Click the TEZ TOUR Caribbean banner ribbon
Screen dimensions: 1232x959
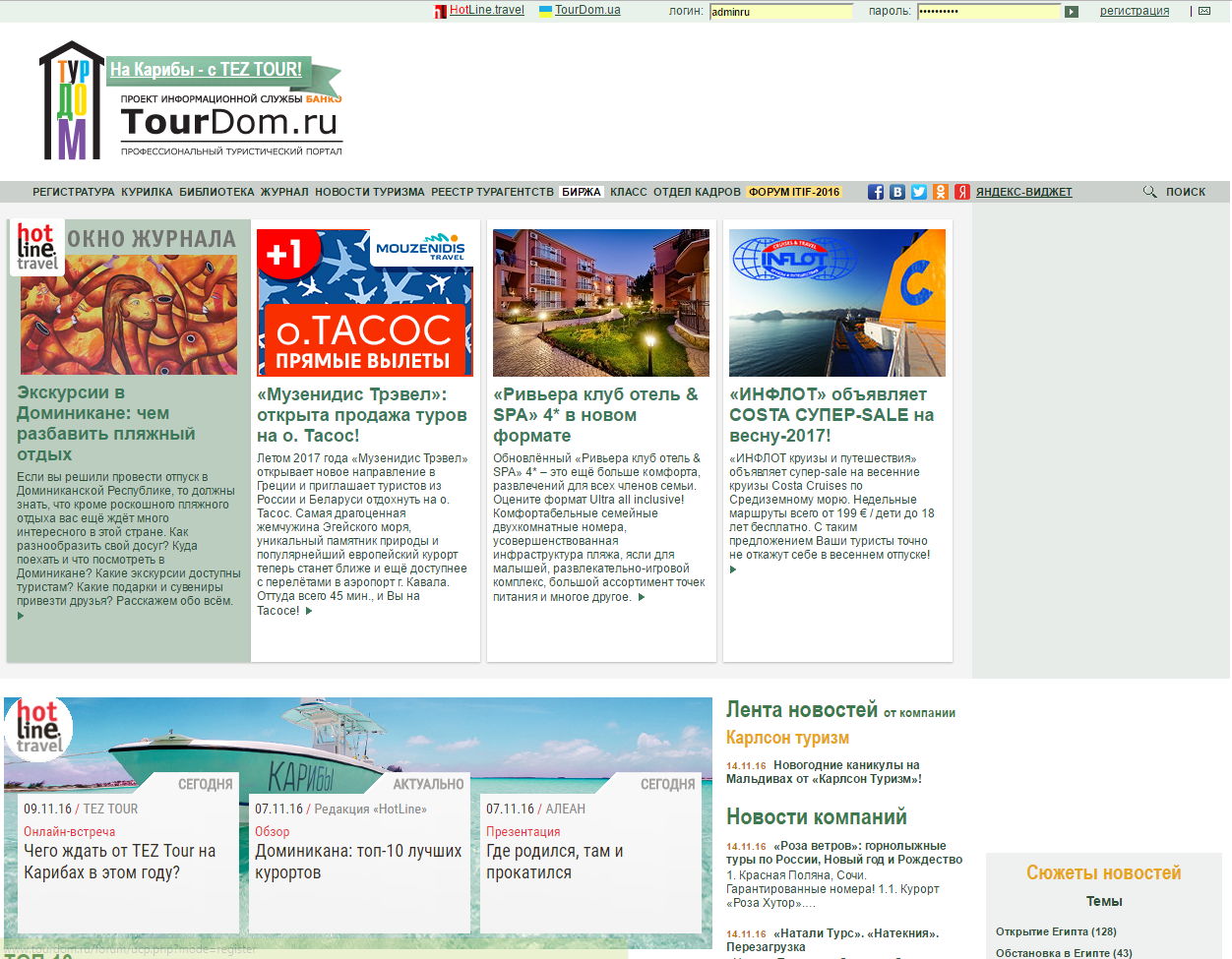[207, 70]
